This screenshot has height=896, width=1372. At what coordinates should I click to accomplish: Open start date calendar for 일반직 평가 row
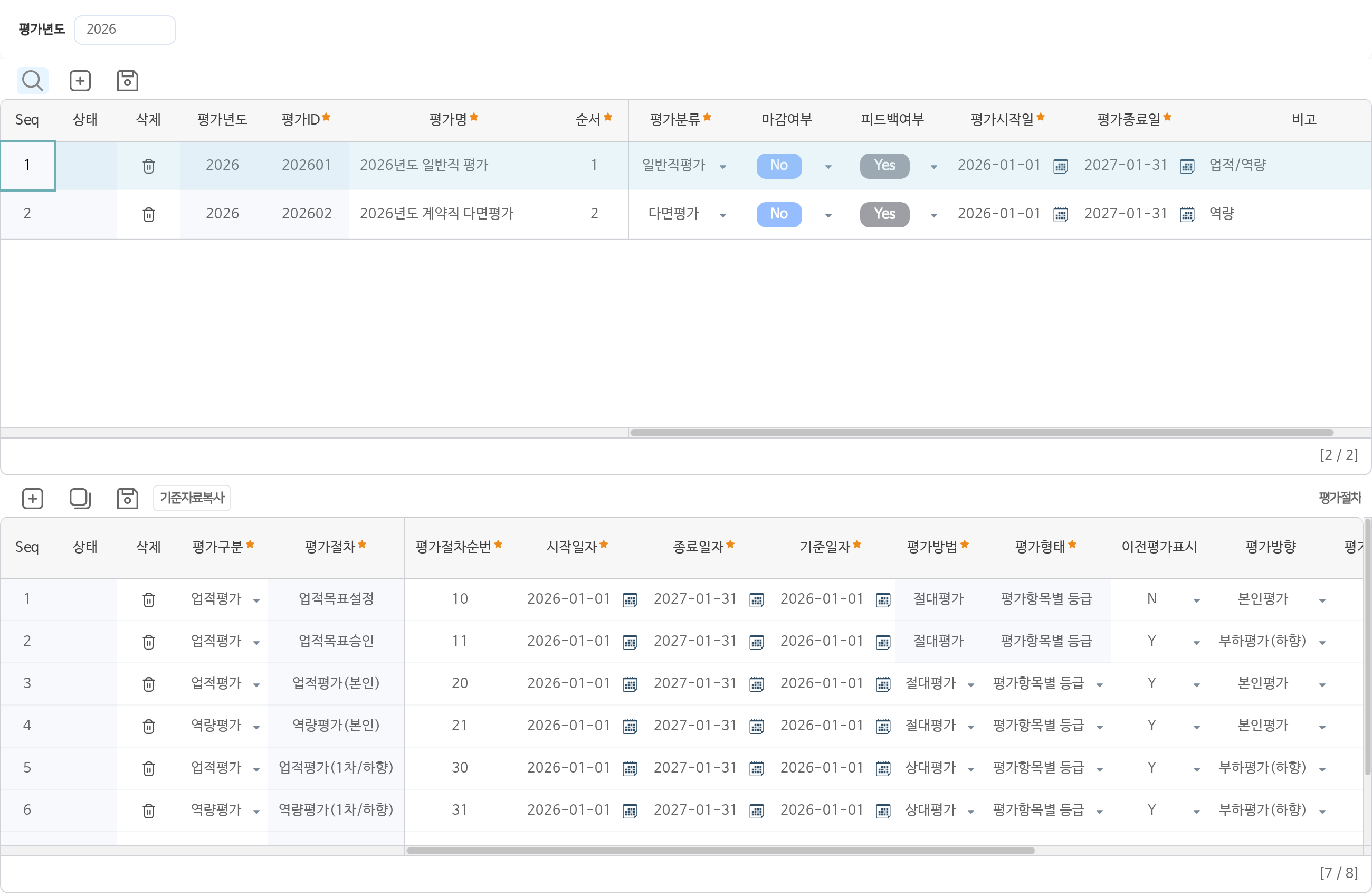click(1060, 166)
